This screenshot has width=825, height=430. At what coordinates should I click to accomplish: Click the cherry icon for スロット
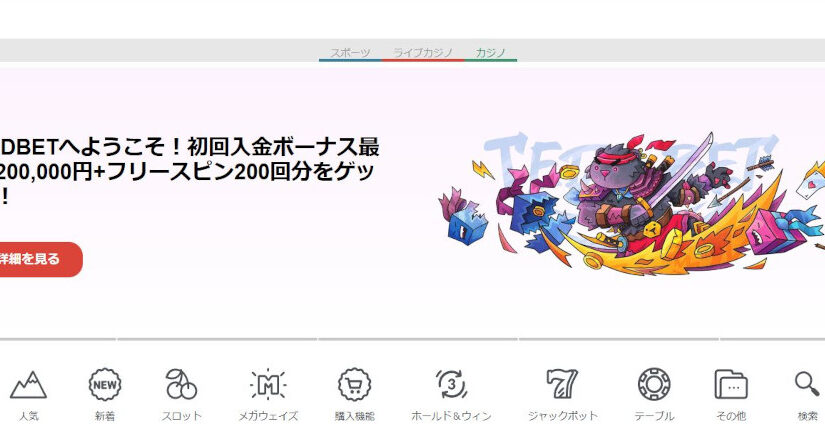point(181,384)
